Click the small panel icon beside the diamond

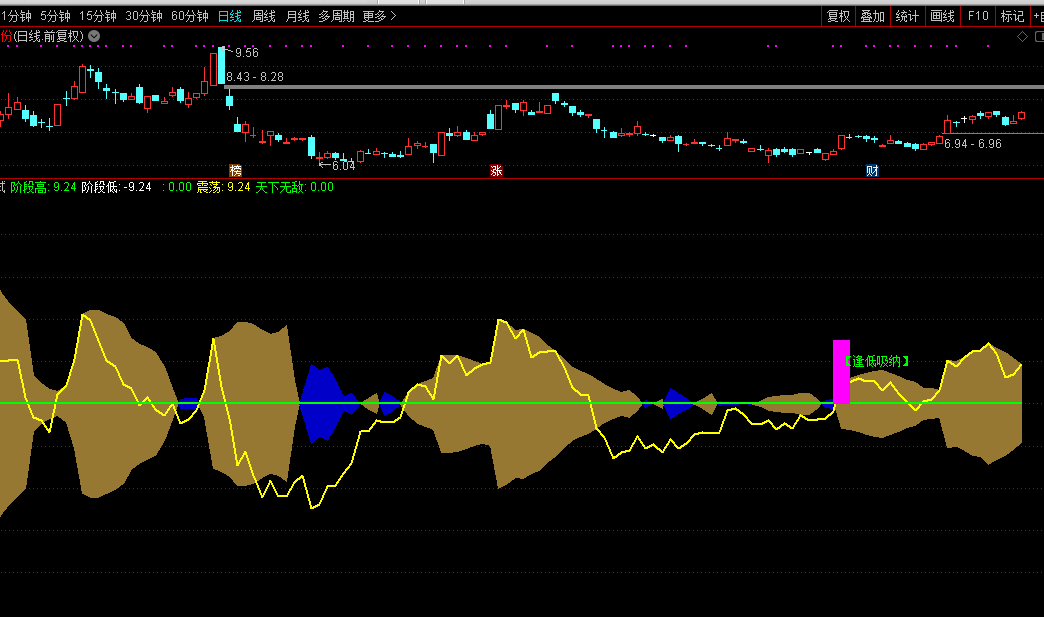(1036, 36)
